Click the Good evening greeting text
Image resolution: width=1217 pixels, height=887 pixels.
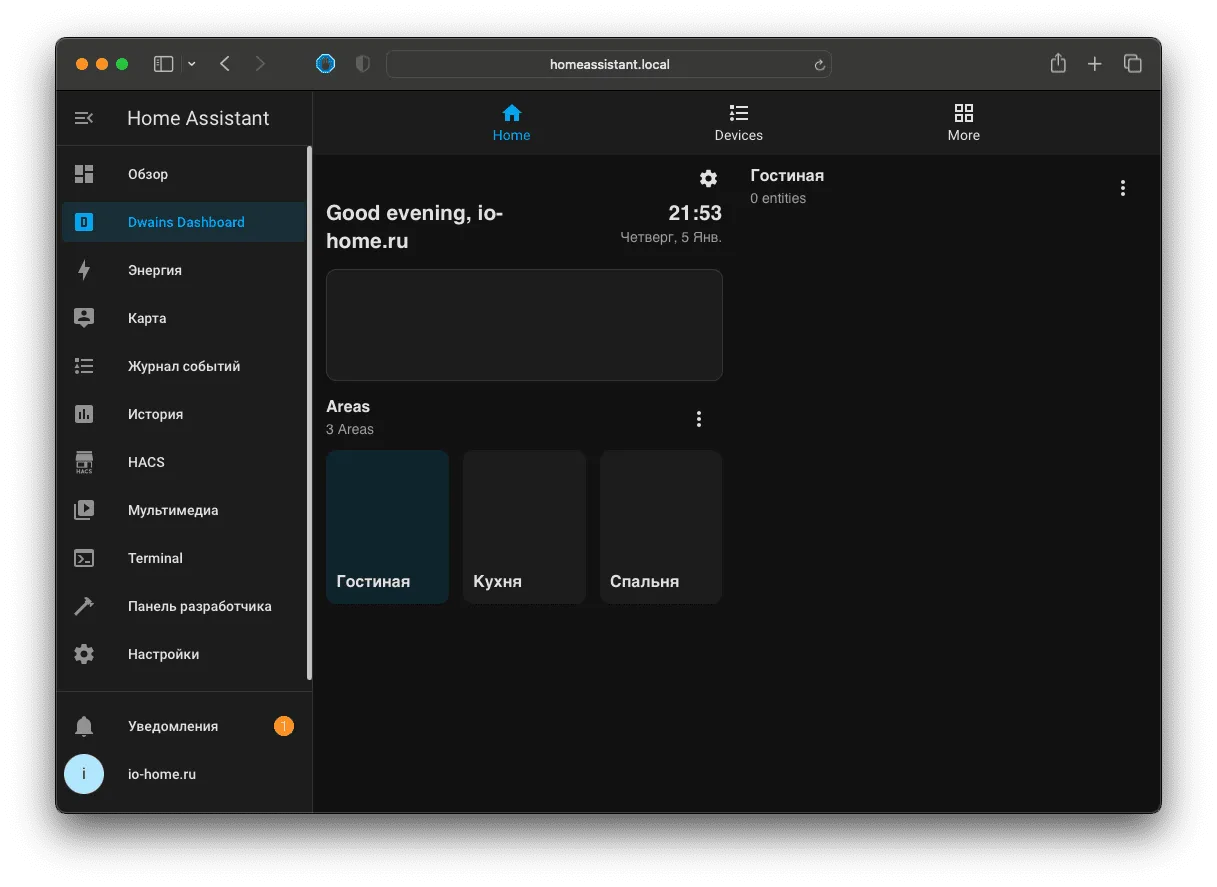point(415,227)
